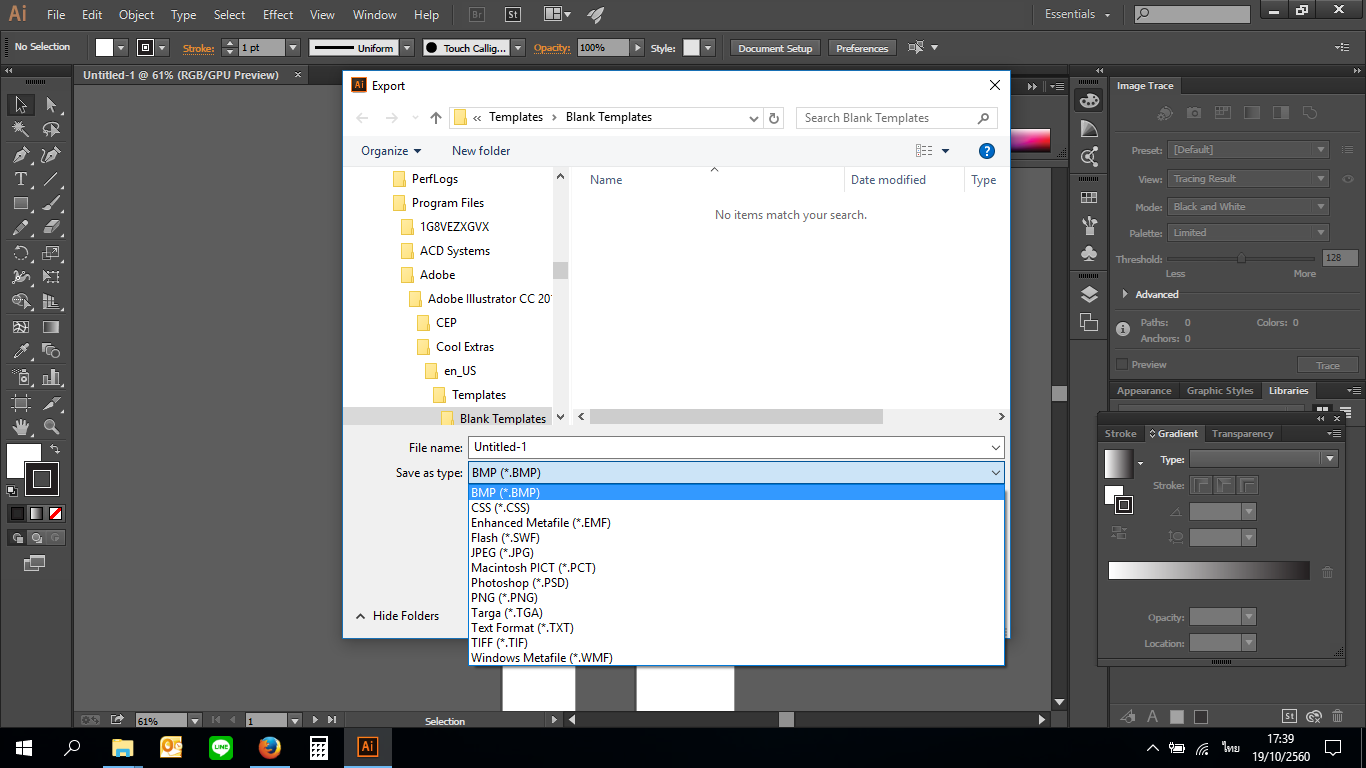This screenshot has height=768, width=1366.
Task: Open the Essentials workspace switcher
Action: [x=1077, y=14]
